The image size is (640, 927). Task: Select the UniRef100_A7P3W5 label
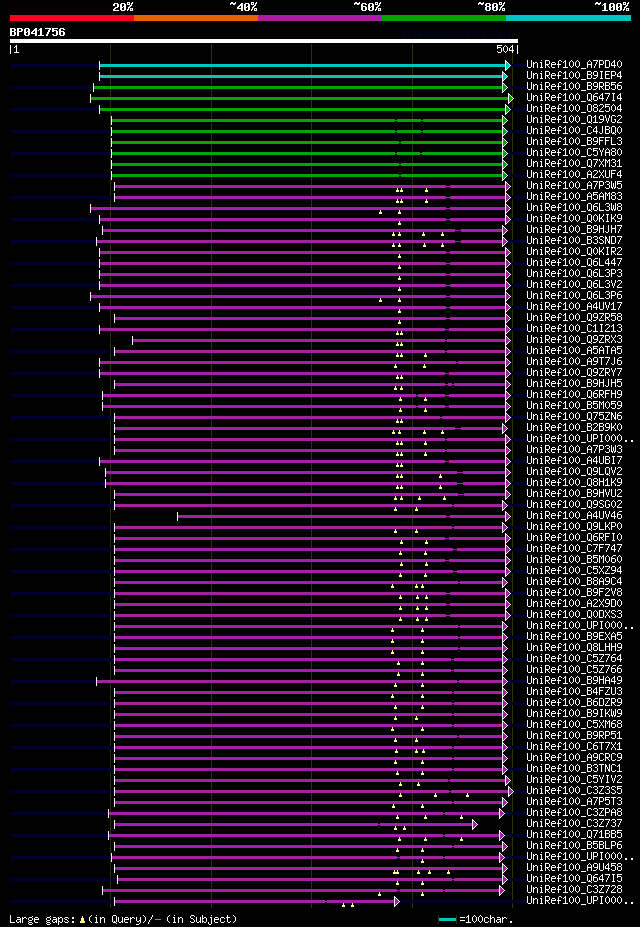coord(574,186)
